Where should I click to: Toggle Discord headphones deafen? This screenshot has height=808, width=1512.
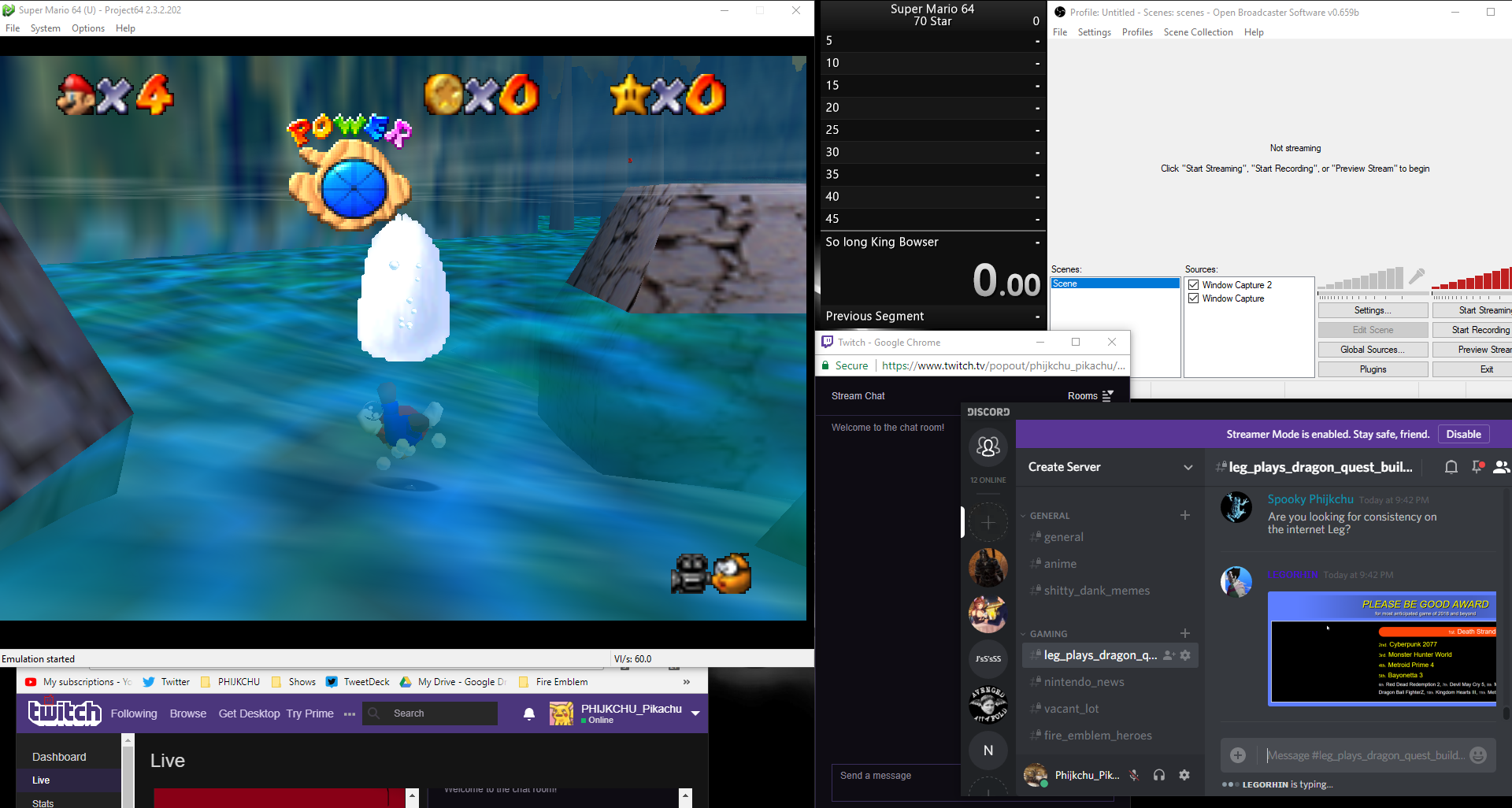[x=1159, y=775]
